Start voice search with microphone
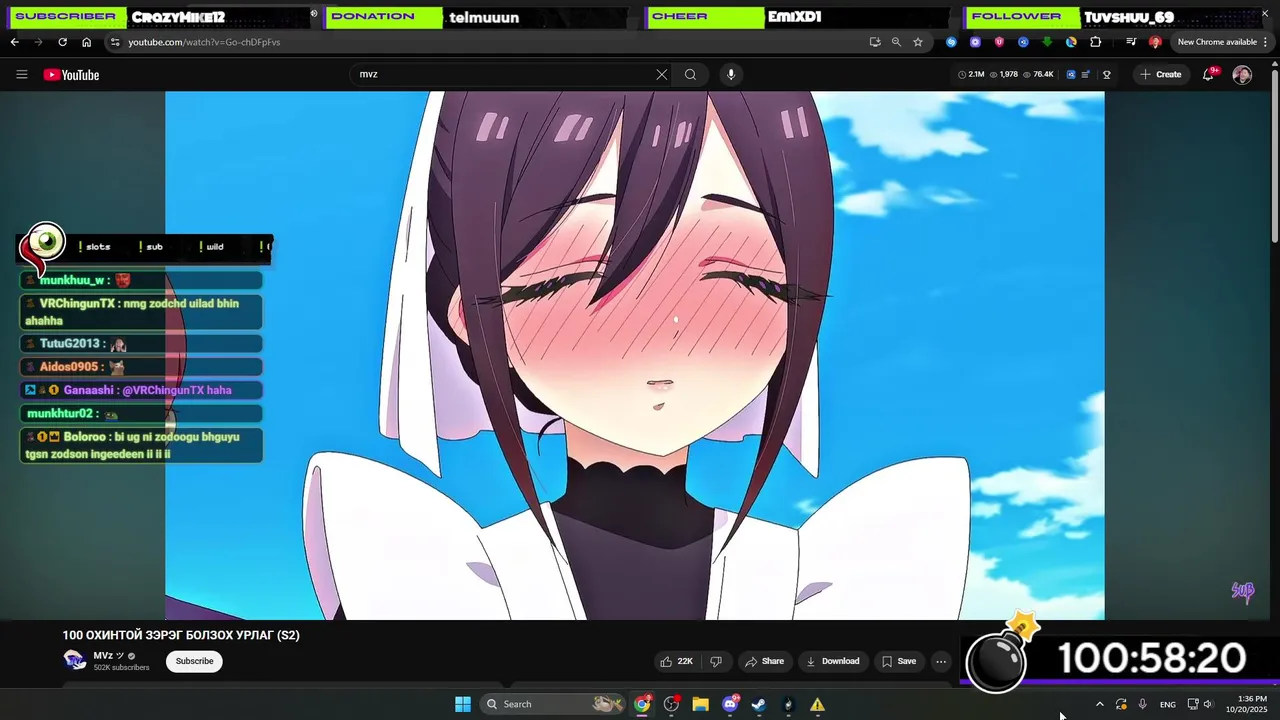The width and height of the screenshot is (1280, 720). [731, 74]
